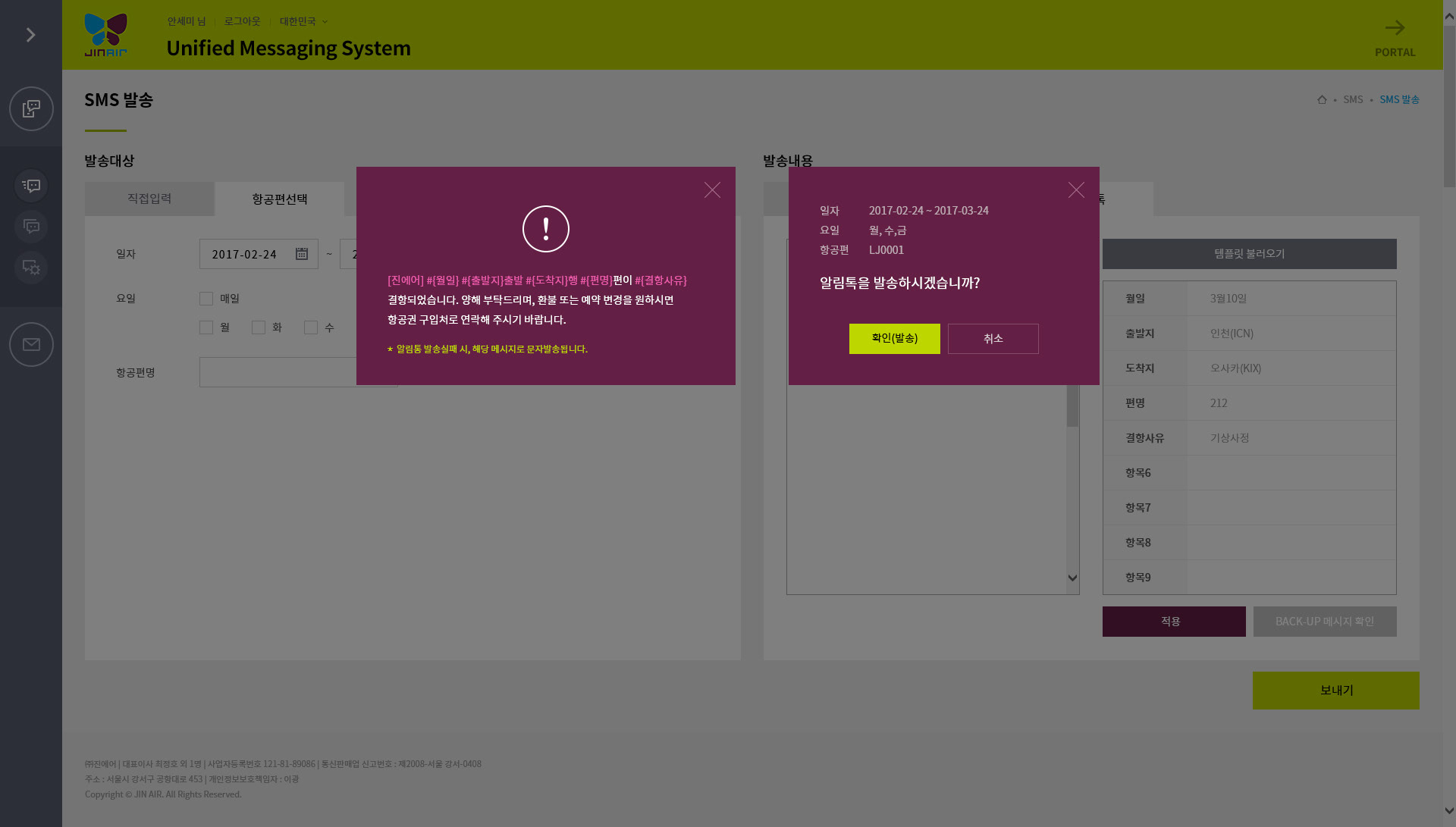Click the 보내기 send button
The width and height of the screenshot is (1456, 827).
[1336, 691]
